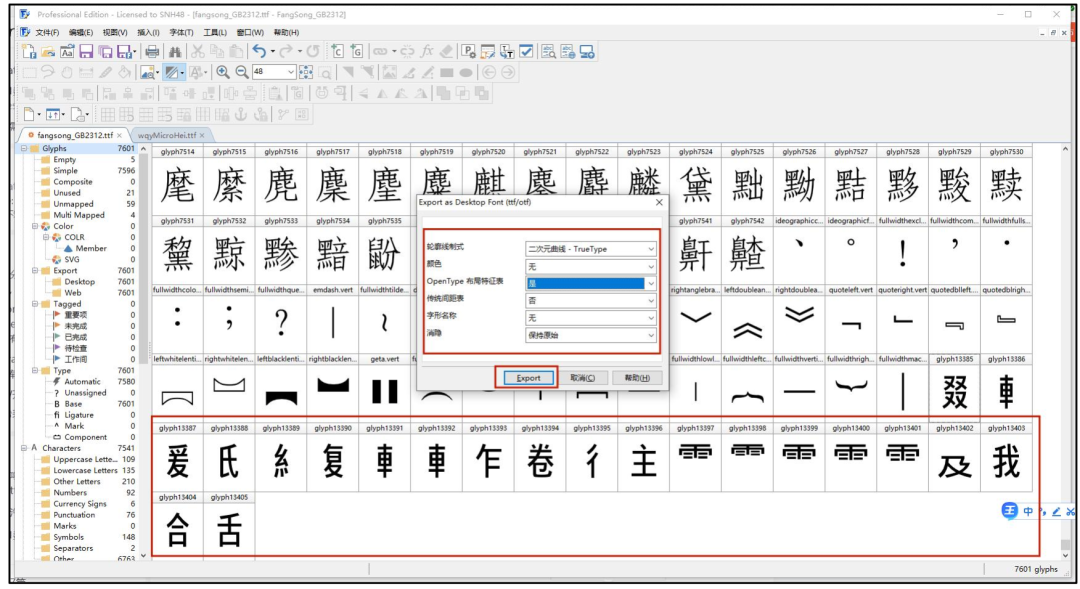Click the Print toolbar icon

[152, 52]
